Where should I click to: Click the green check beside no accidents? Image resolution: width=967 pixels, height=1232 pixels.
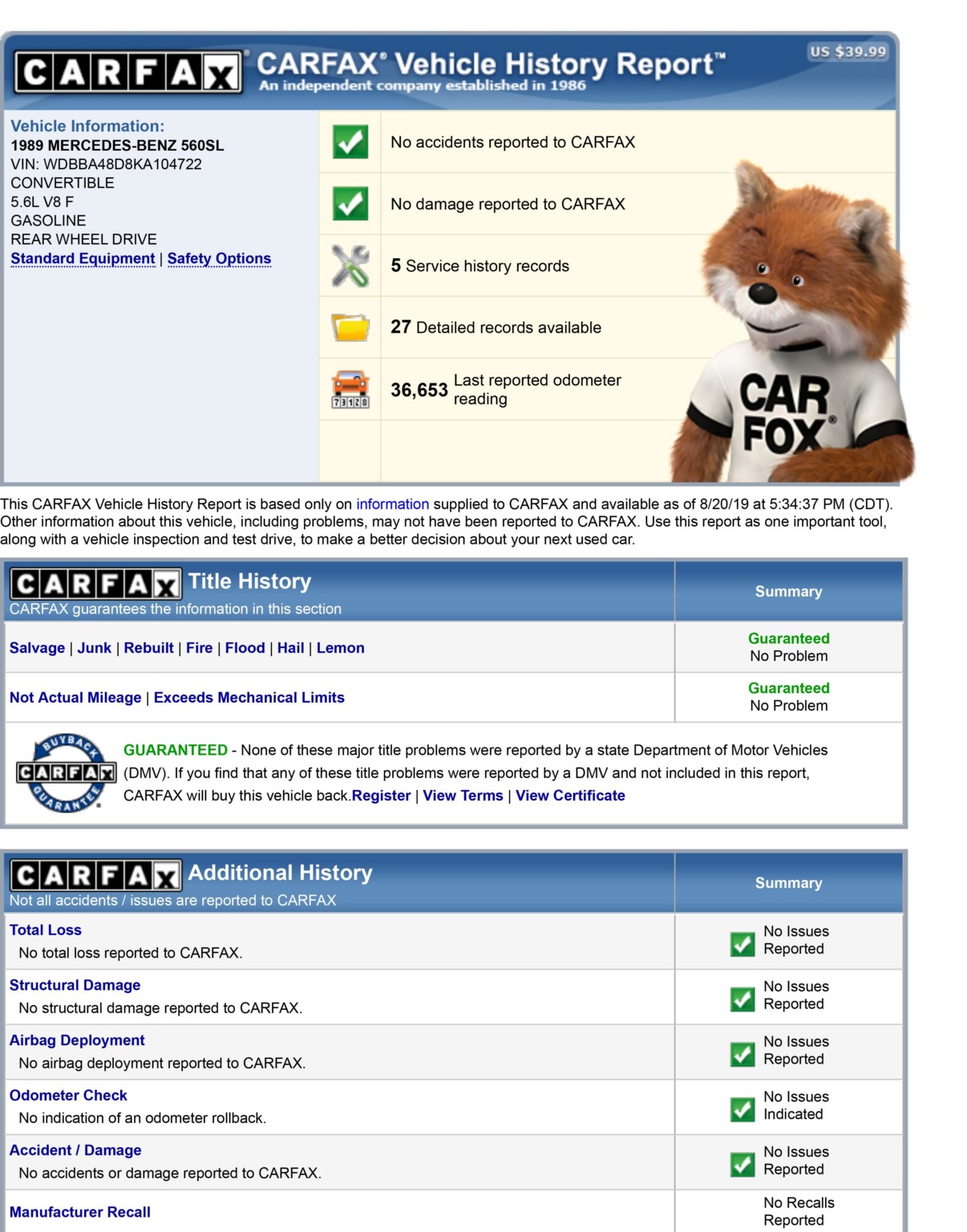pyautogui.click(x=350, y=143)
